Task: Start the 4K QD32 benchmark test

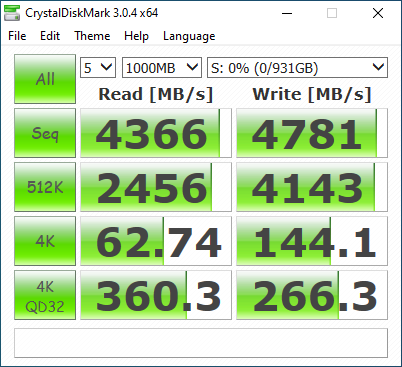Action: click(x=45, y=295)
